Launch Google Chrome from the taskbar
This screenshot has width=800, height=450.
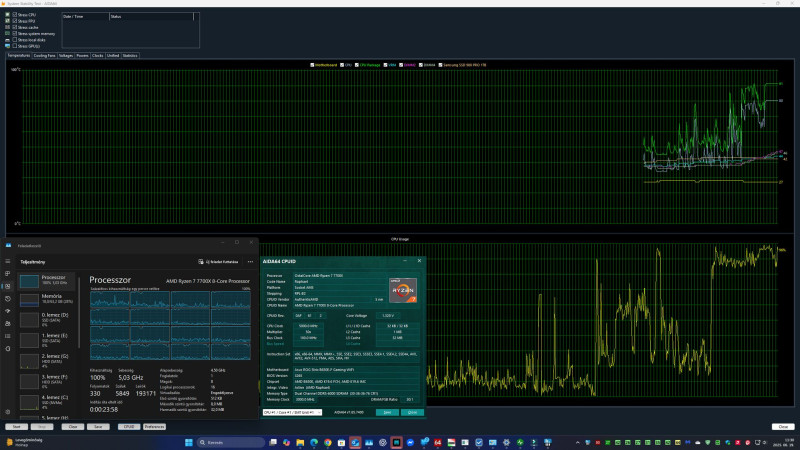click(328, 442)
